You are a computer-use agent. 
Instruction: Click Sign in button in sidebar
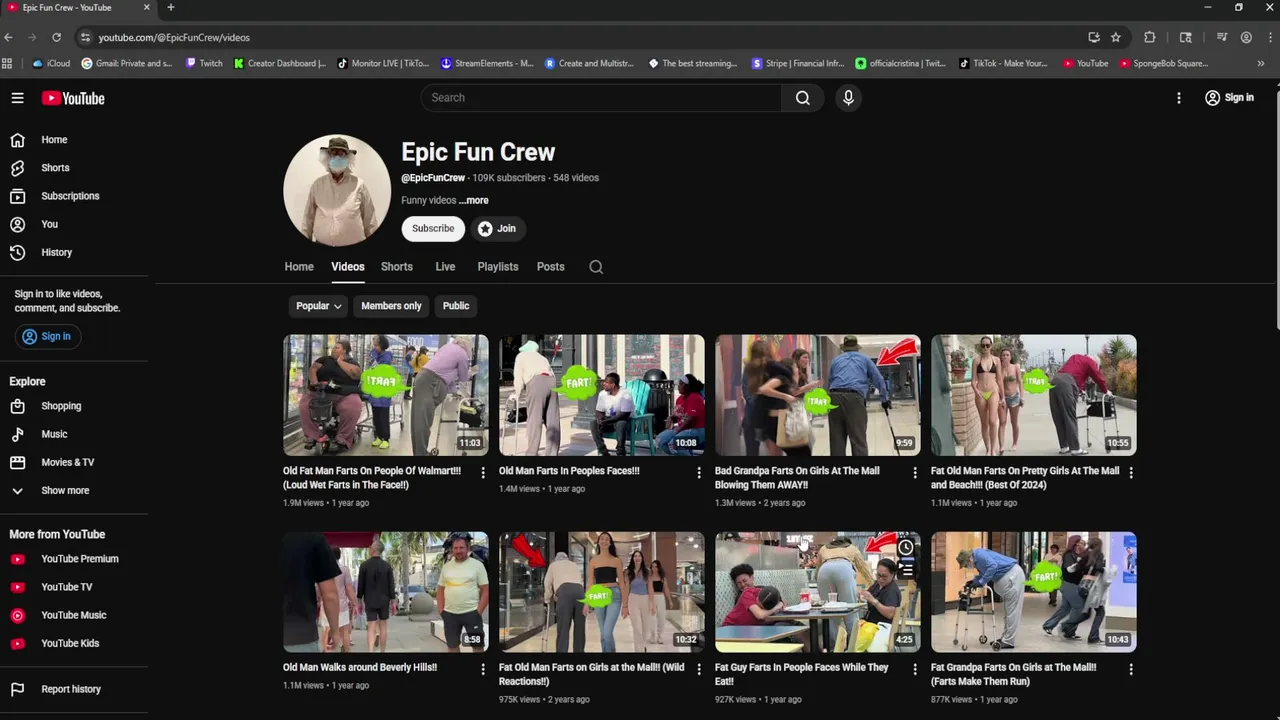click(x=47, y=337)
